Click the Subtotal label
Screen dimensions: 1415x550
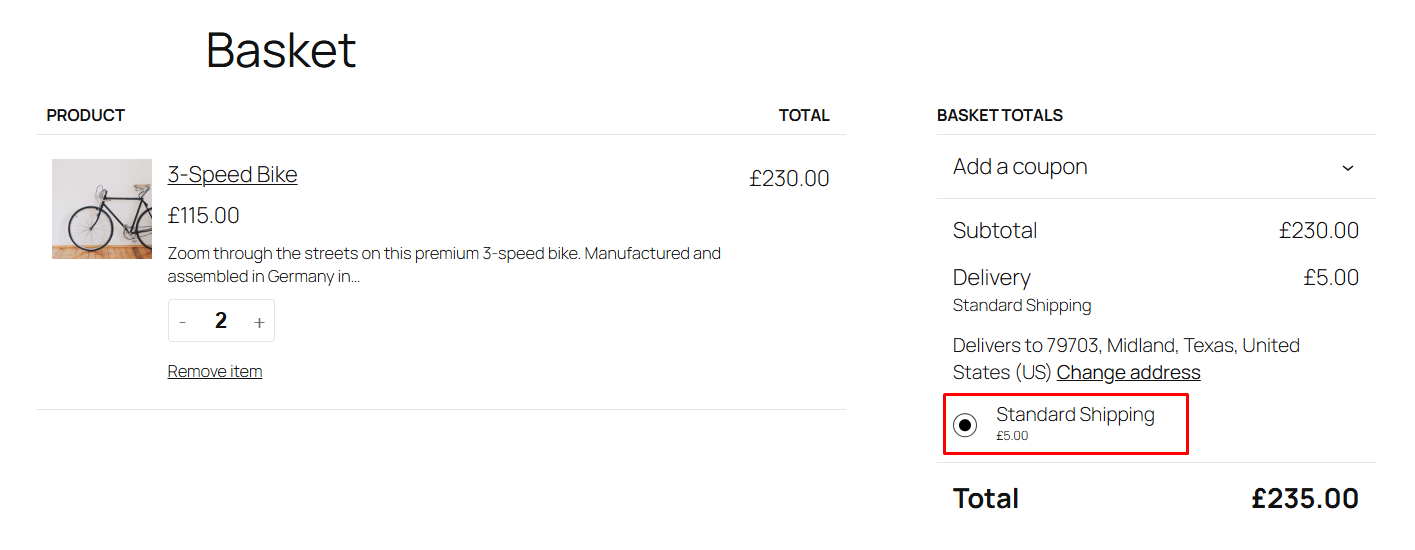995,230
